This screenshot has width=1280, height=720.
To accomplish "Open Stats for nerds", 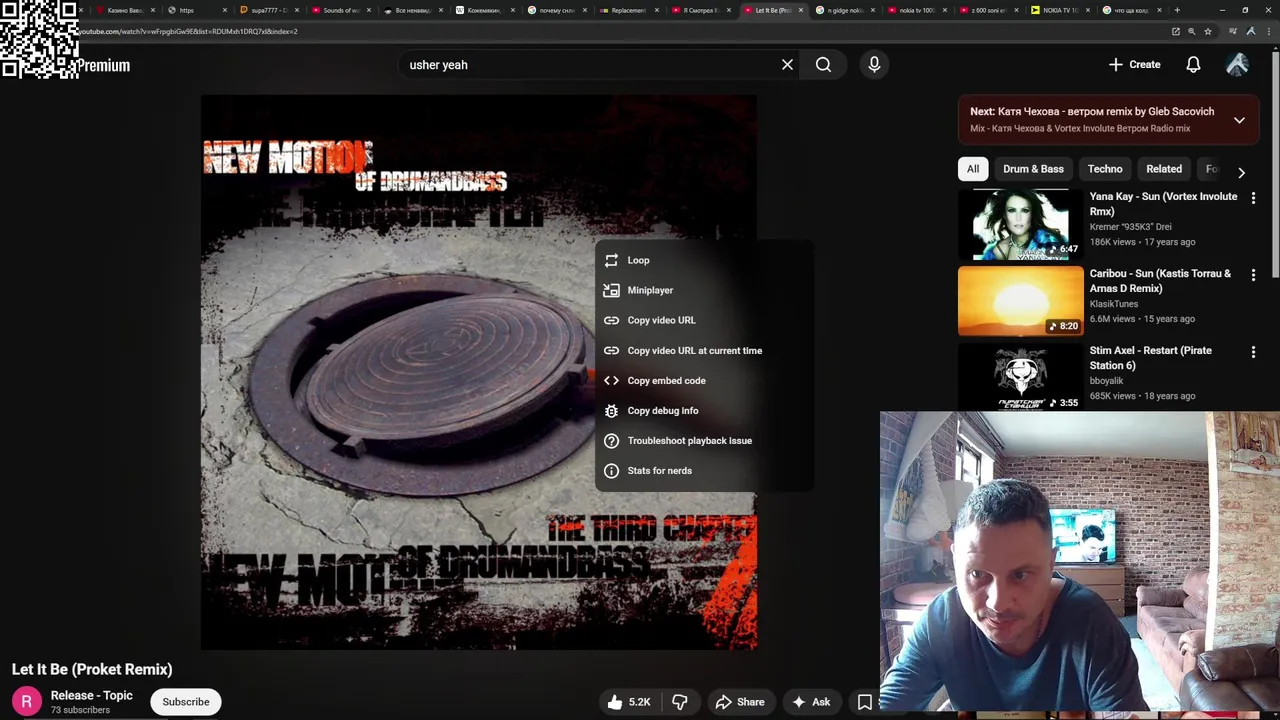I will click(703, 470).
